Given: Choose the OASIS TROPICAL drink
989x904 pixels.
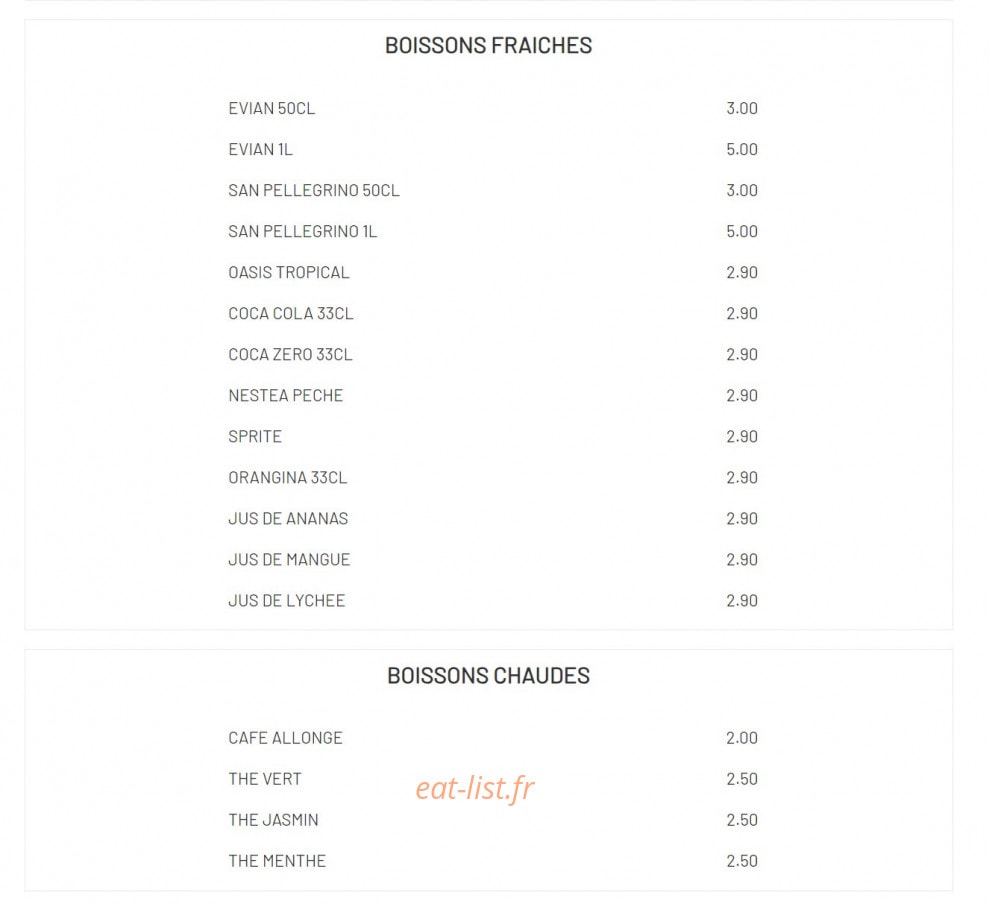Looking at the screenshot, I should click(289, 273).
